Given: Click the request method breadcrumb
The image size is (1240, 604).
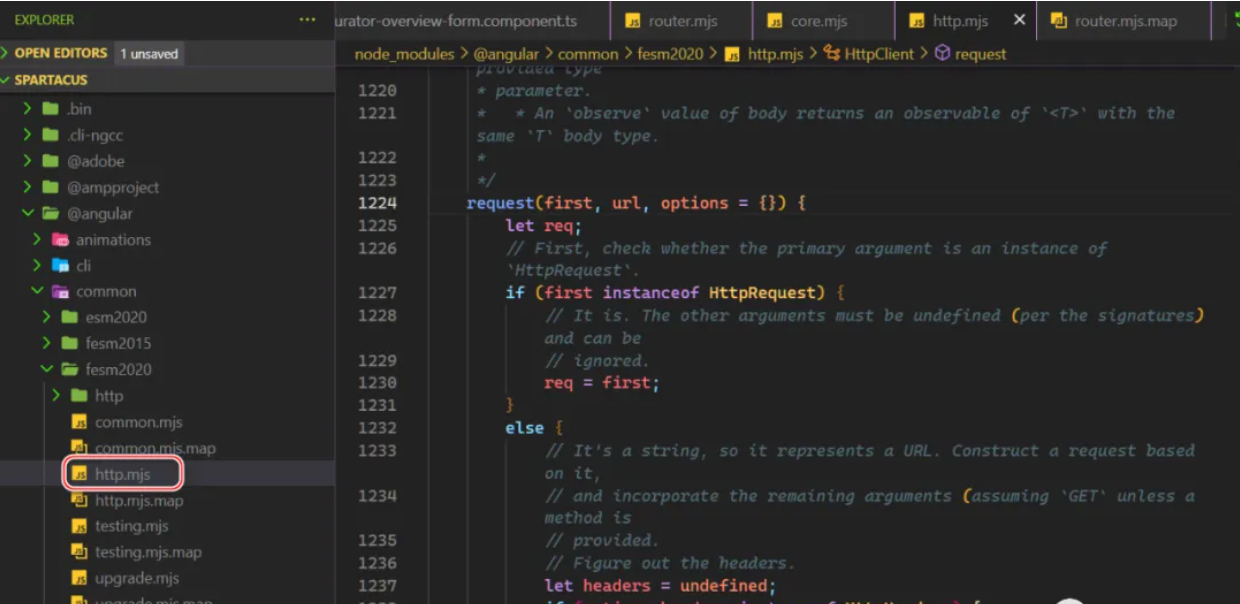Looking at the screenshot, I should (x=980, y=54).
